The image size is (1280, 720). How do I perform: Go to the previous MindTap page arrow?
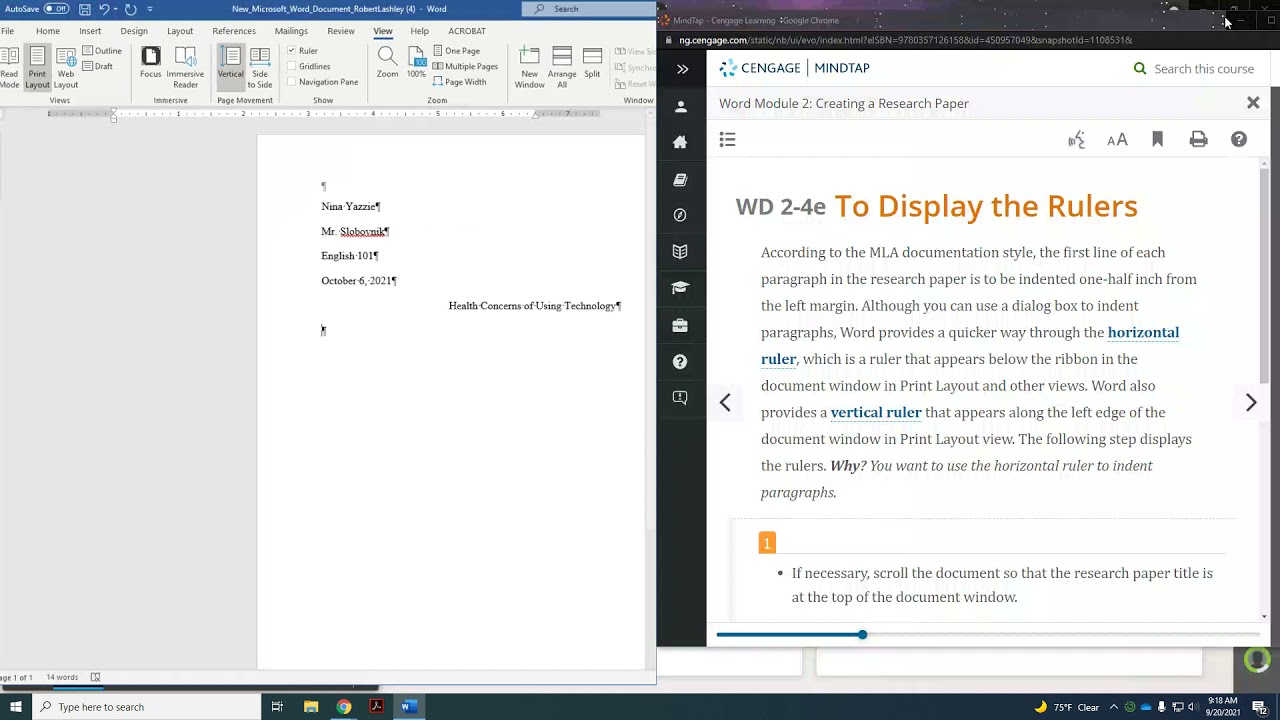click(x=725, y=403)
